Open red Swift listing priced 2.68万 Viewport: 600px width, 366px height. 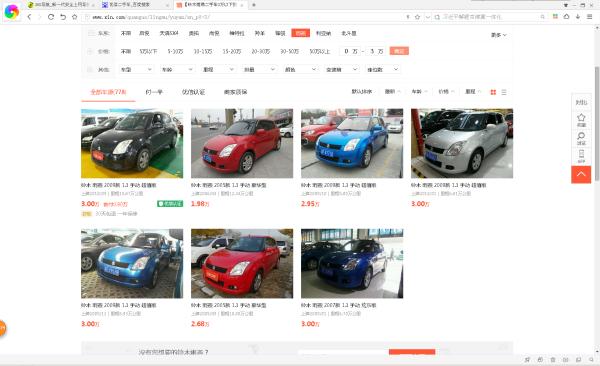coord(242,263)
